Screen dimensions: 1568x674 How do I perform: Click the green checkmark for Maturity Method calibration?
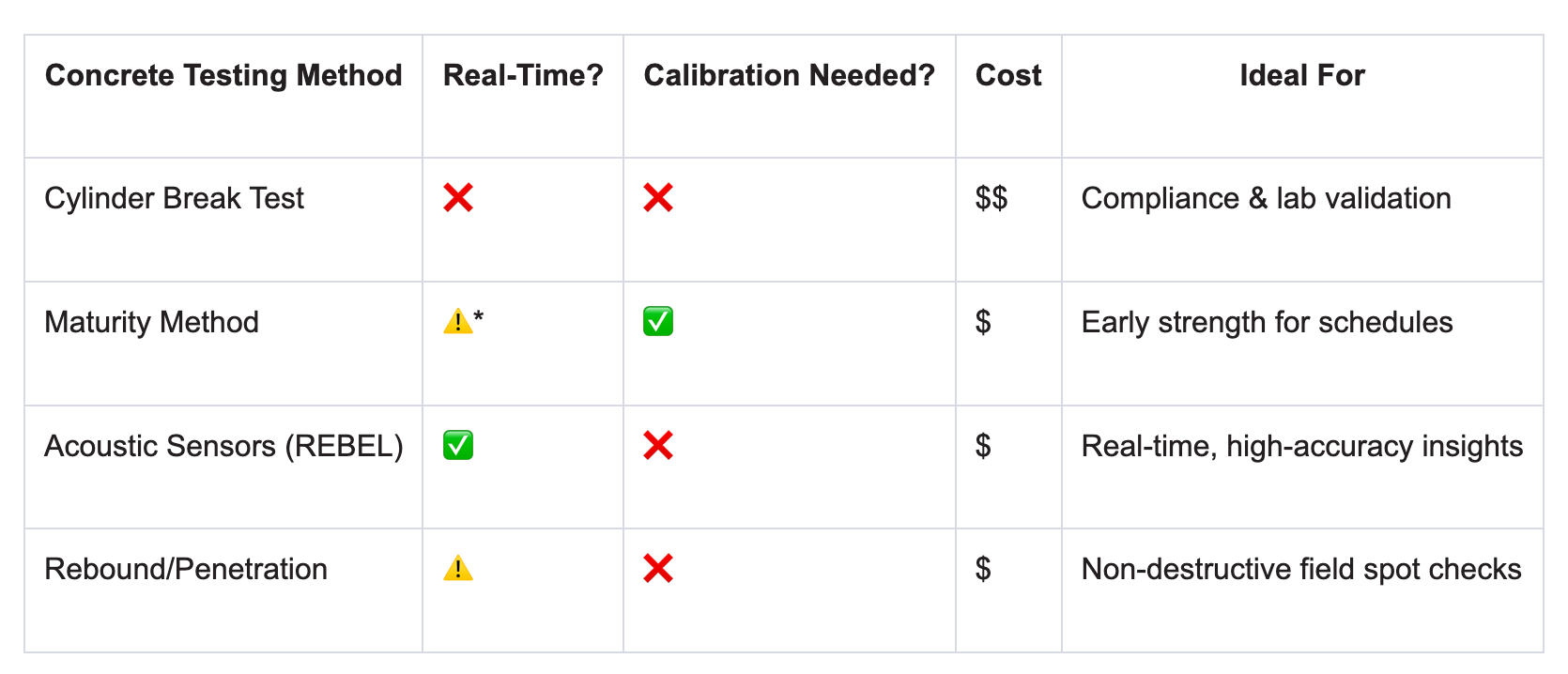[658, 322]
